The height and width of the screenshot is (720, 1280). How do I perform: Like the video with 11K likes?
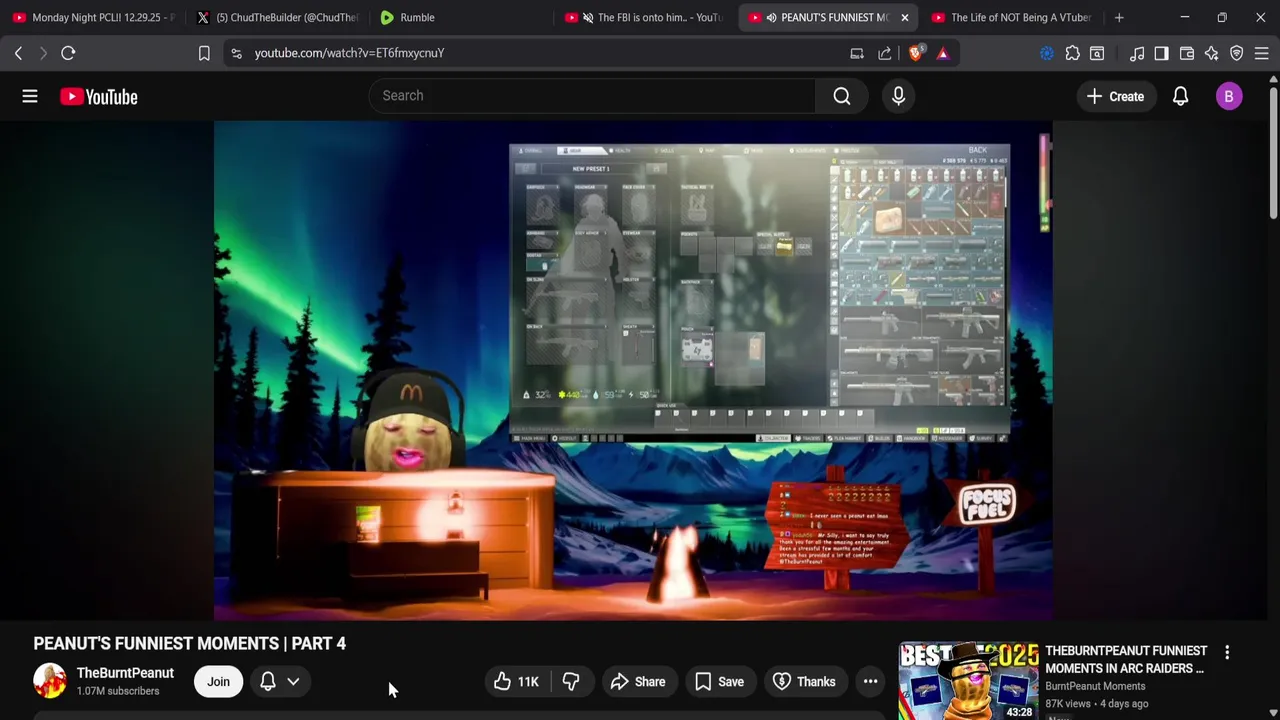point(517,682)
